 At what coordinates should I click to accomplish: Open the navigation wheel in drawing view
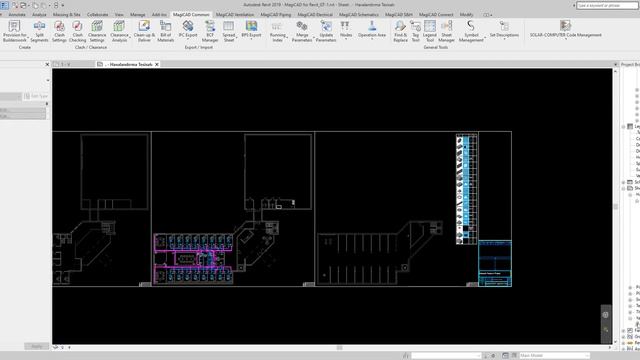pos(605,315)
